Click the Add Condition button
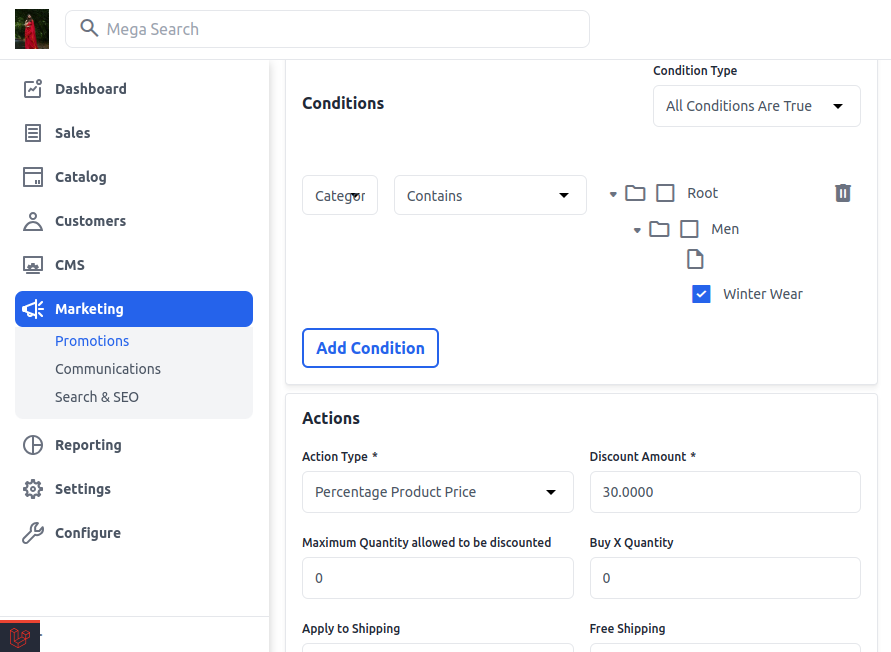This screenshot has width=891, height=652. 370,348
